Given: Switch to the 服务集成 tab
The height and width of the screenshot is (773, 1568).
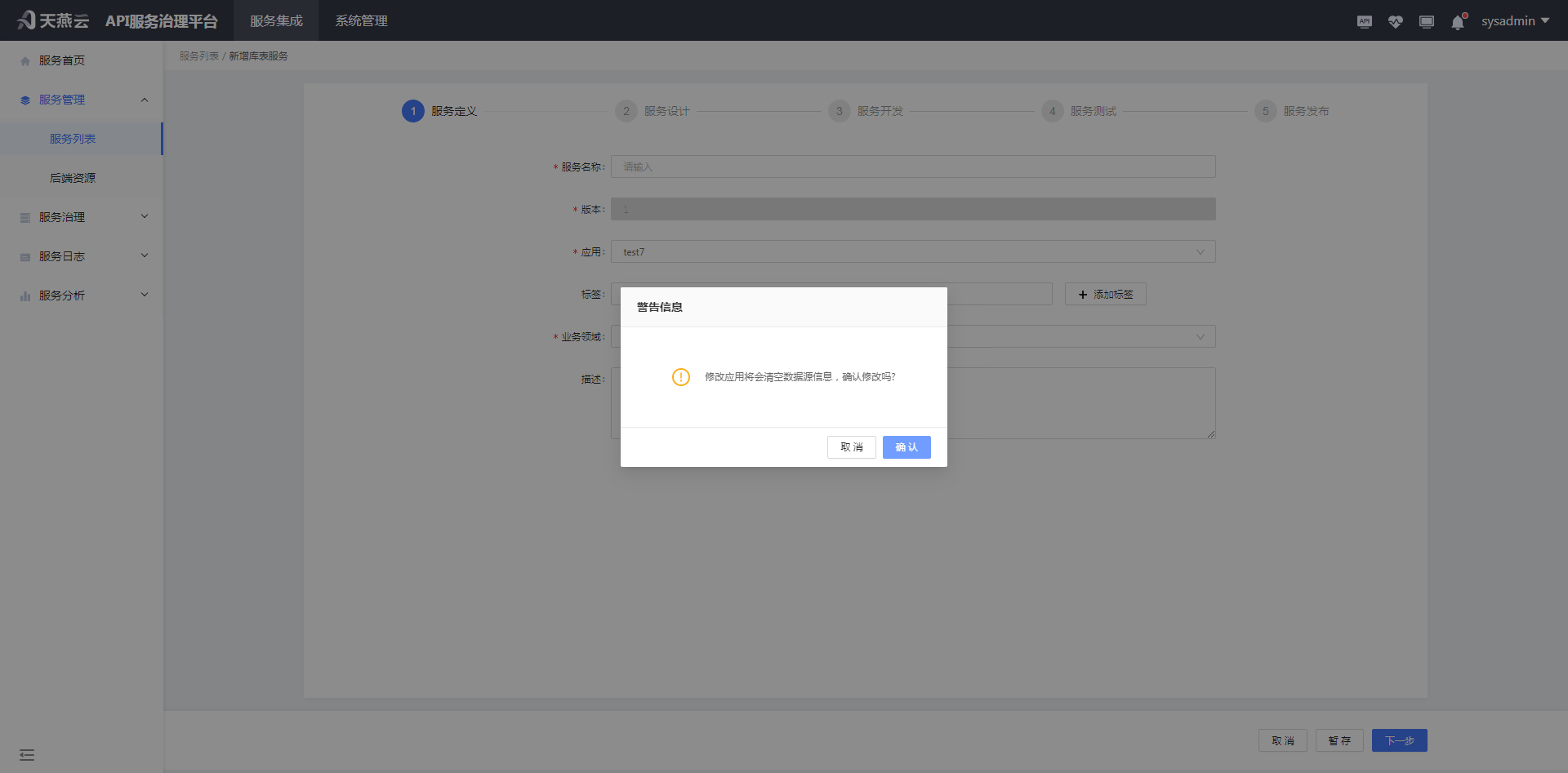Looking at the screenshot, I should 276,20.
